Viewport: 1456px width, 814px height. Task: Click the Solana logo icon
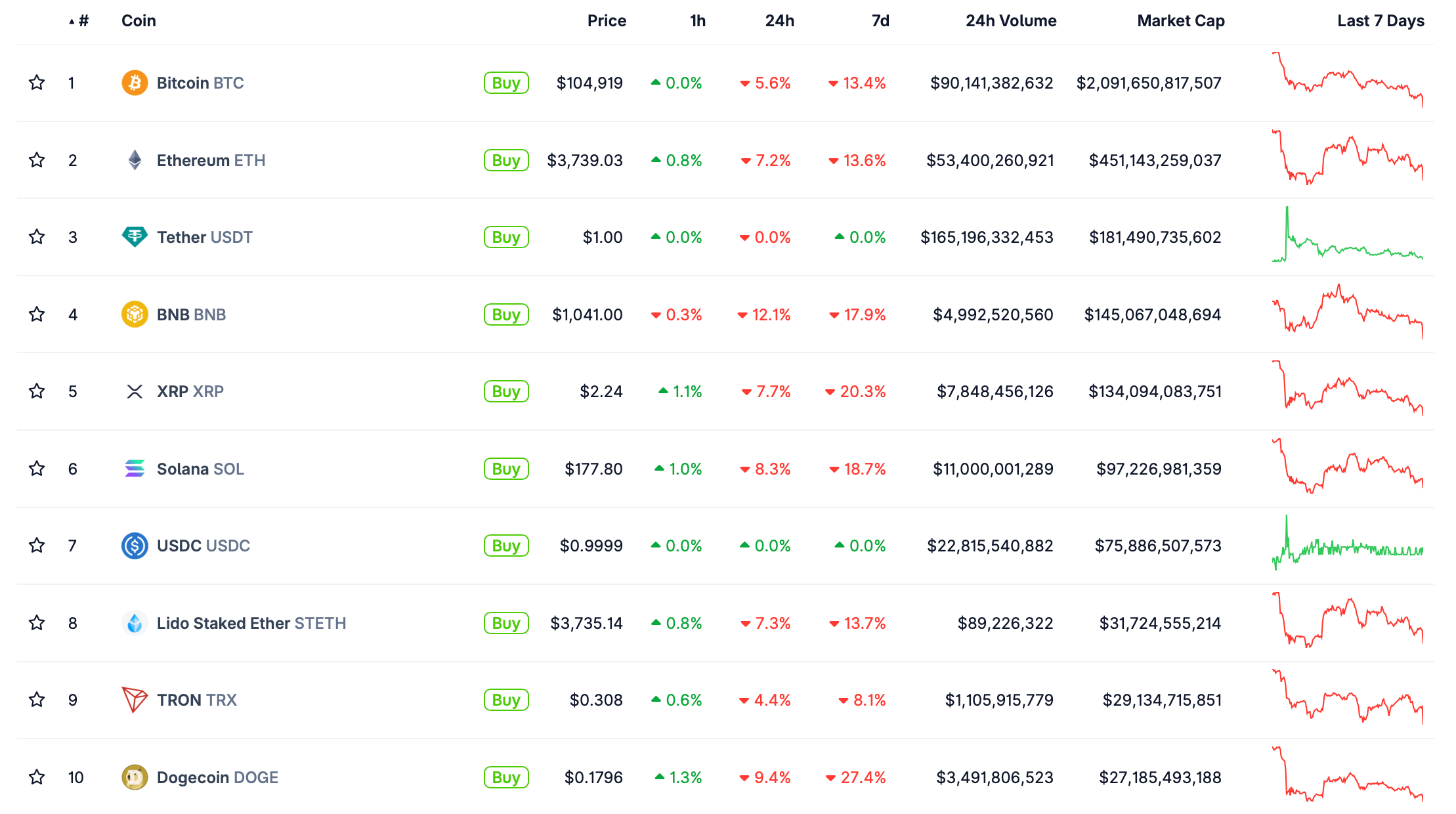[135, 469]
